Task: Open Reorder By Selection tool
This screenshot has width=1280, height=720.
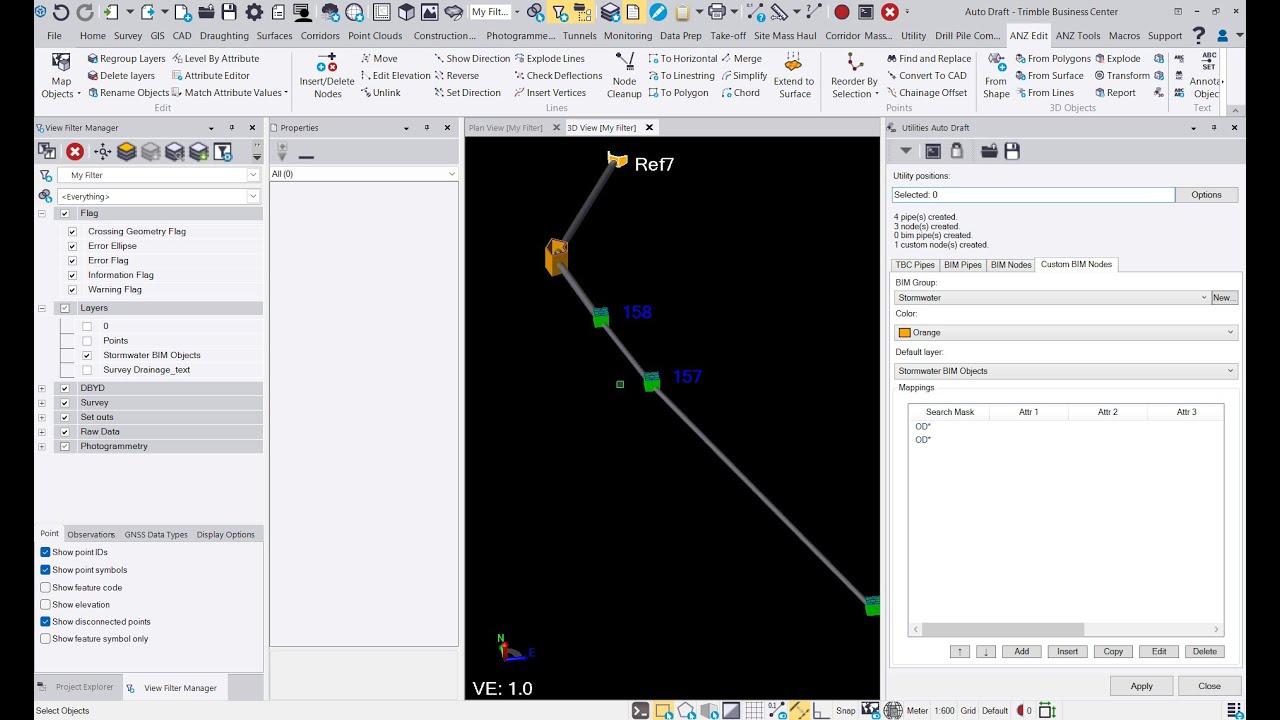Action: (x=854, y=76)
